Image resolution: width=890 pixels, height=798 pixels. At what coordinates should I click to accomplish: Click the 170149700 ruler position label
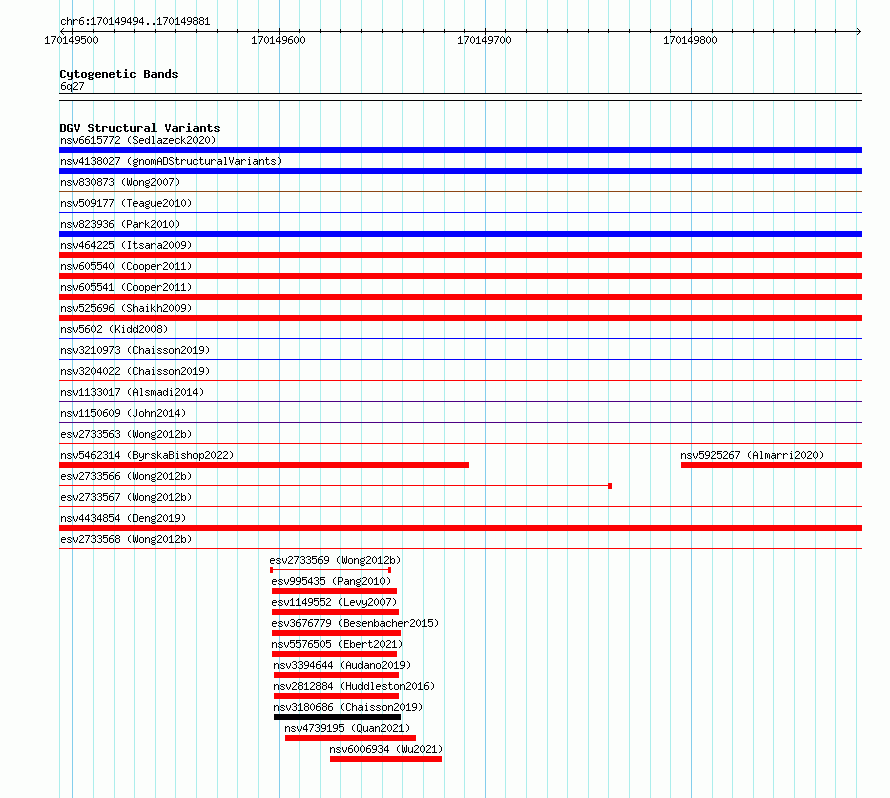click(484, 40)
